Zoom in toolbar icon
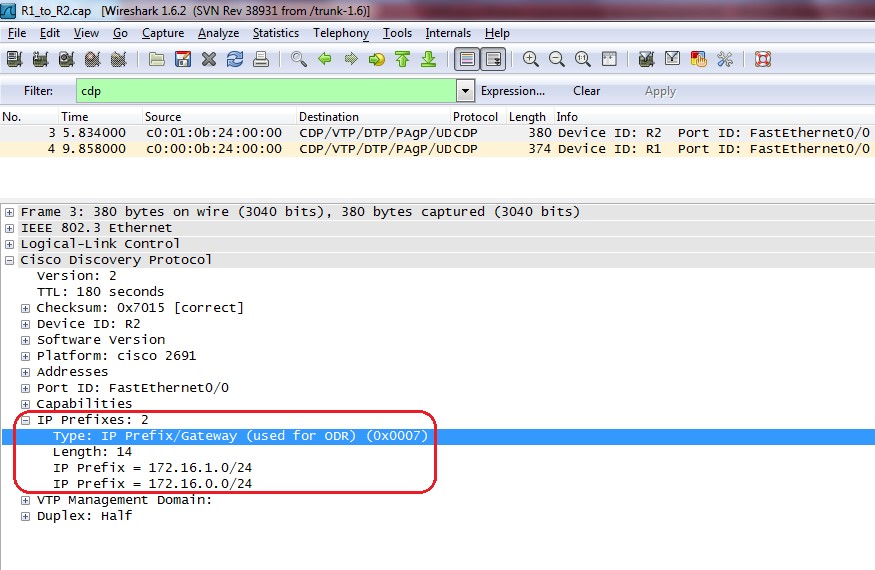 pyautogui.click(x=531, y=59)
